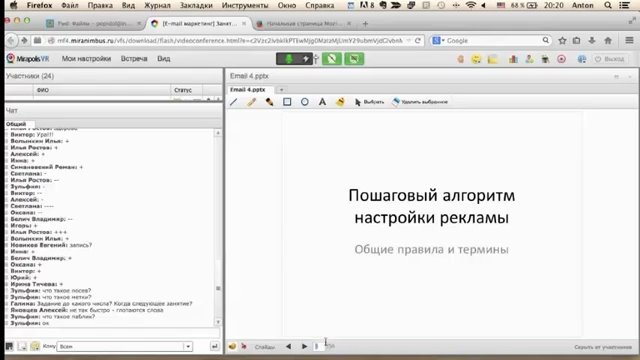The width and height of the screenshot is (640, 360).
Task: Select the "Общий" chat tab
Action: 16,124
